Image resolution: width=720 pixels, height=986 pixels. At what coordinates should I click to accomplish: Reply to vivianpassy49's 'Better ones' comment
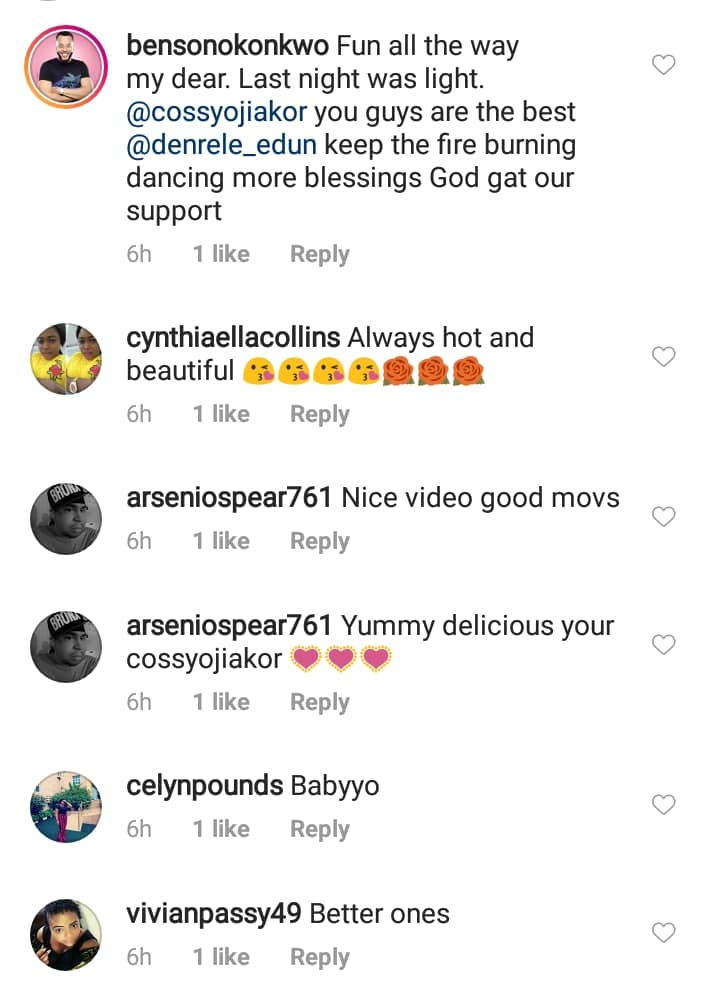pyautogui.click(x=319, y=957)
